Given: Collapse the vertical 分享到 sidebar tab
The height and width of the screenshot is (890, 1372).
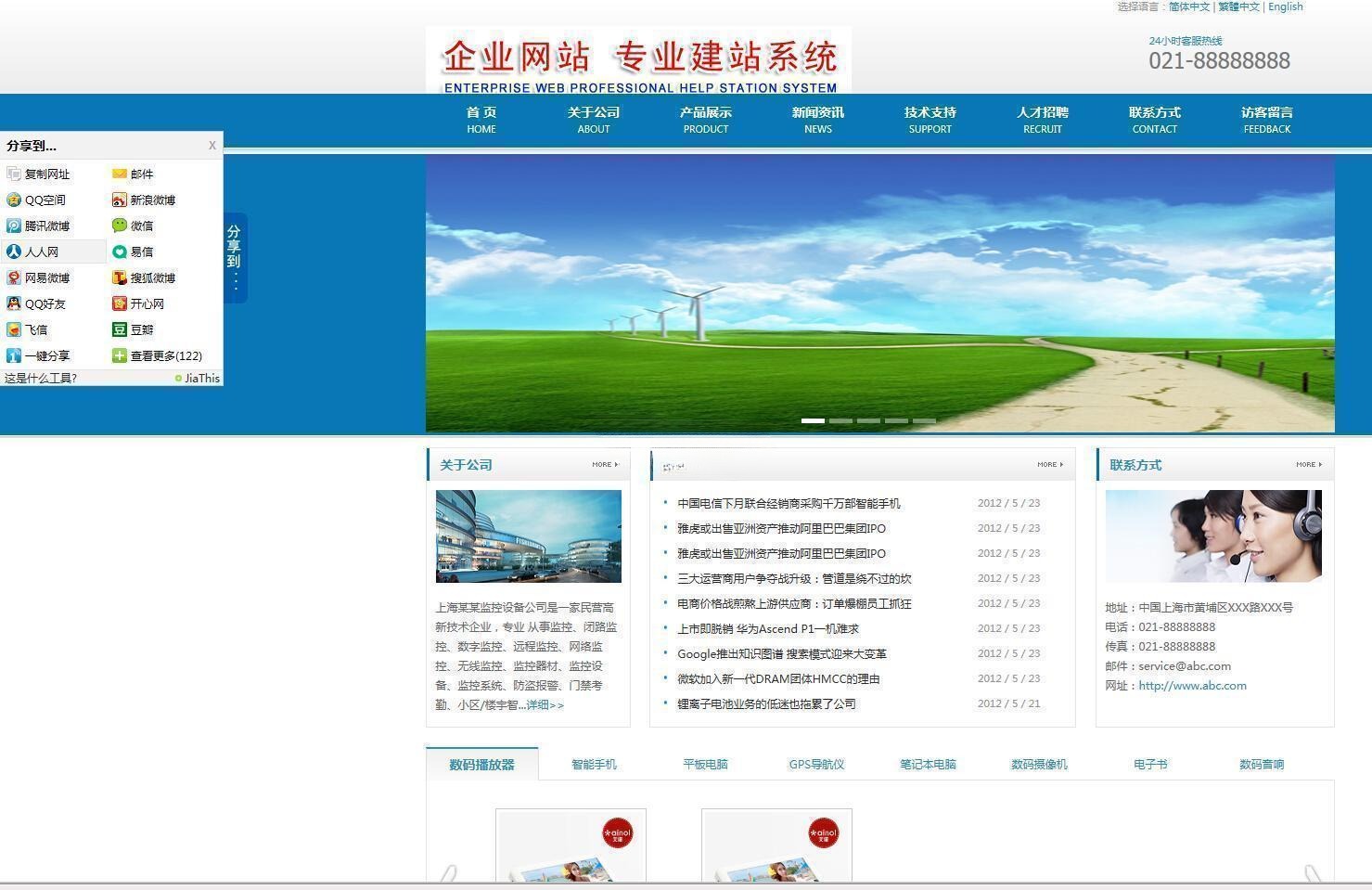Looking at the screenshot, I should [233, 257].
